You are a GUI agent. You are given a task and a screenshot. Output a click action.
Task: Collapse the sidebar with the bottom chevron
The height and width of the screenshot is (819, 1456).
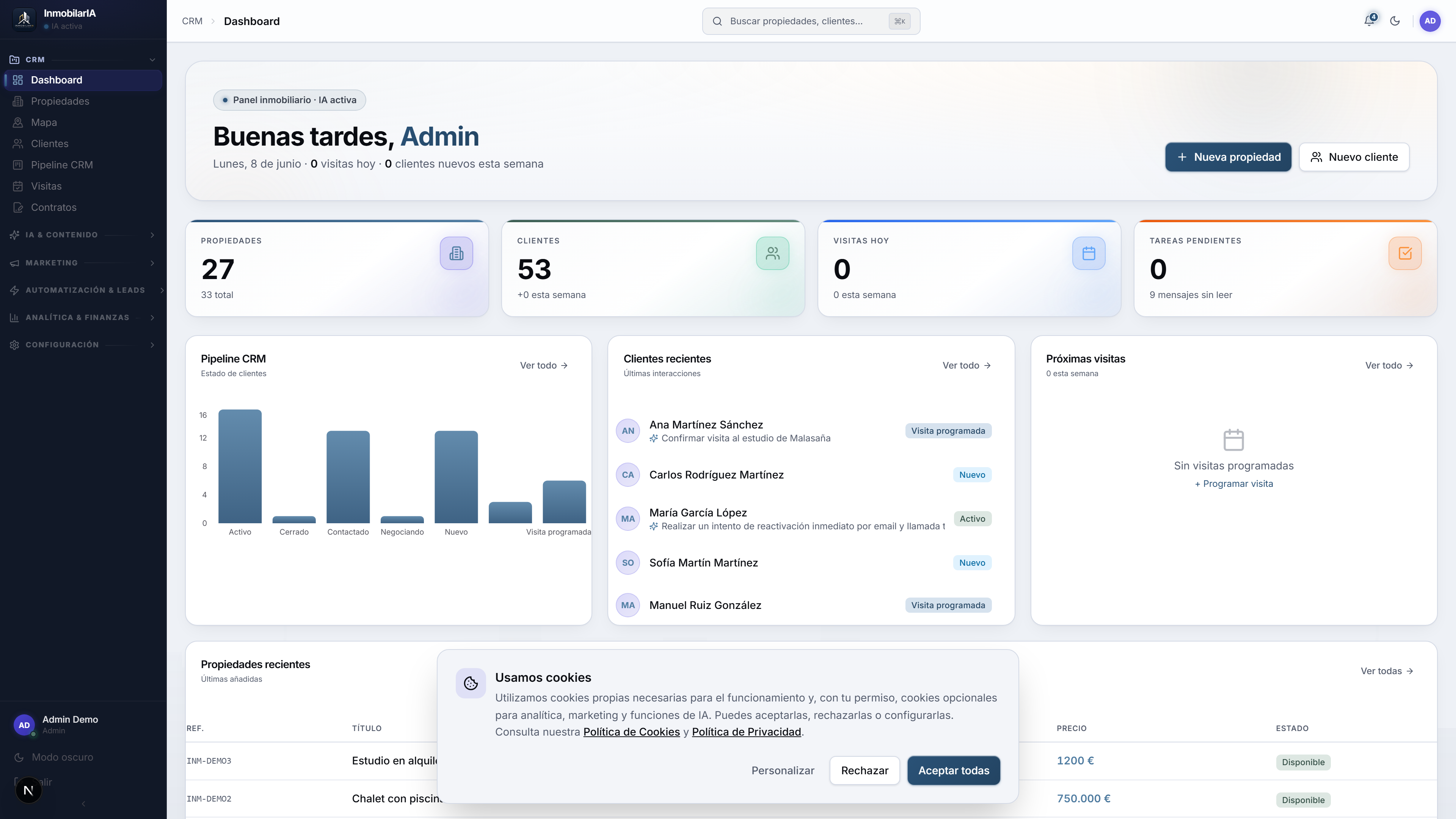click(x=84, y=804)
